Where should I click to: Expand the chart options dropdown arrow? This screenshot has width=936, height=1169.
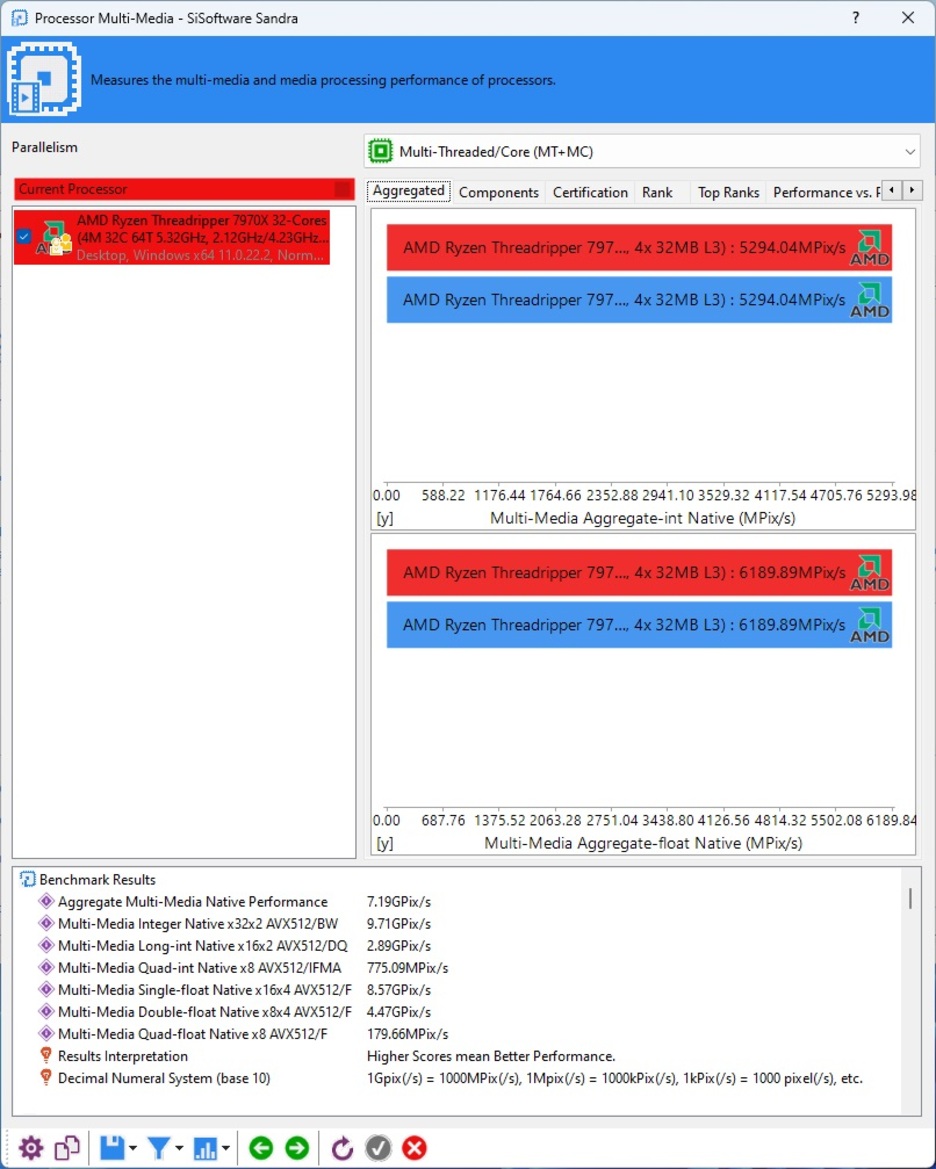(225, 1148)
